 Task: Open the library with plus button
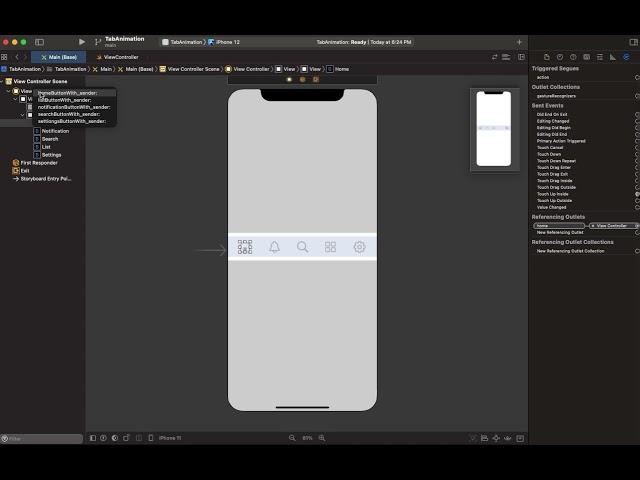[519, 42]
